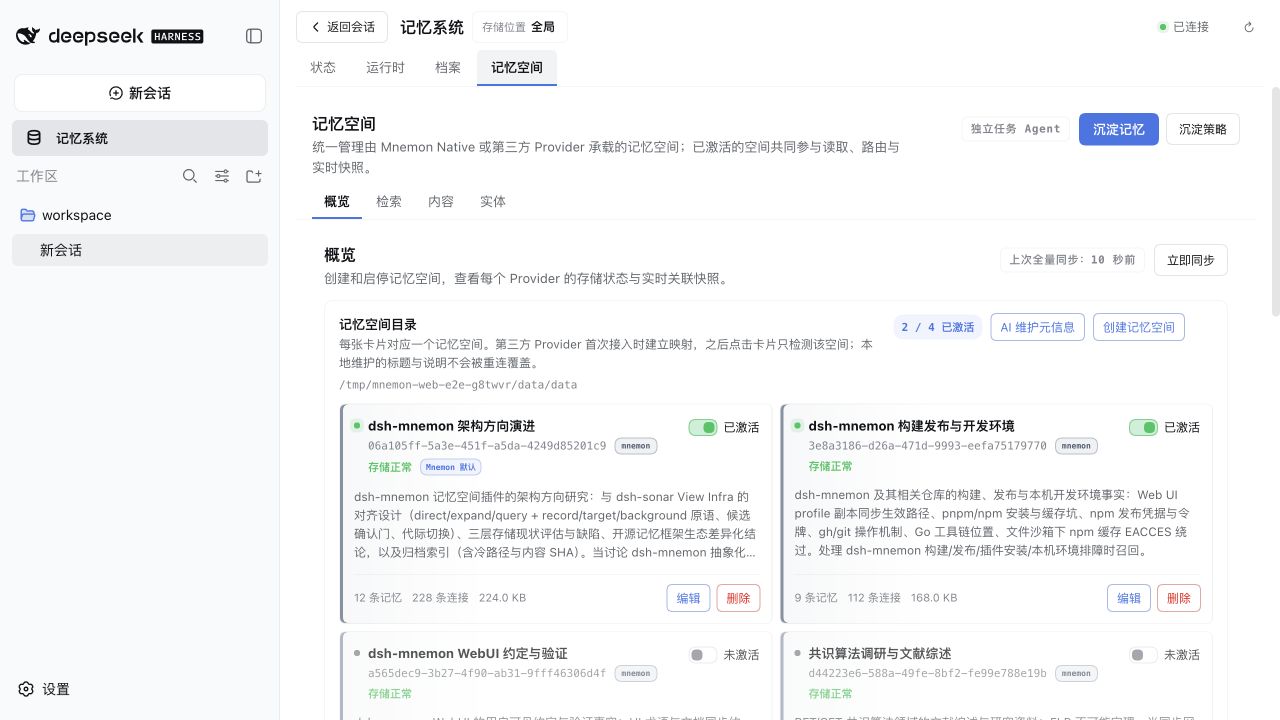Start a 新会话 with plus button
Viewport: 1280px width, 720px height.
pyautogui.click(x=140, y=93)
